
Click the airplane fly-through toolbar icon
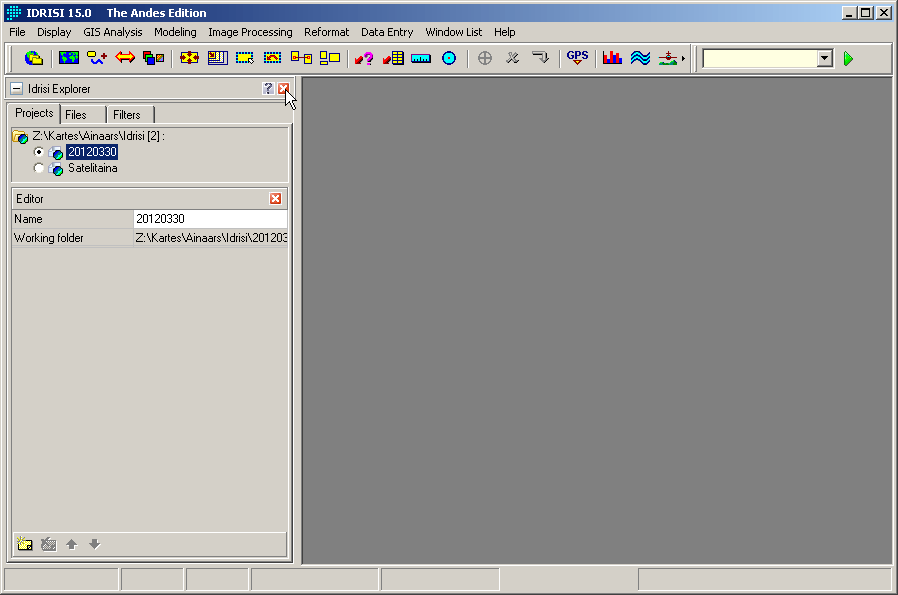668,58
